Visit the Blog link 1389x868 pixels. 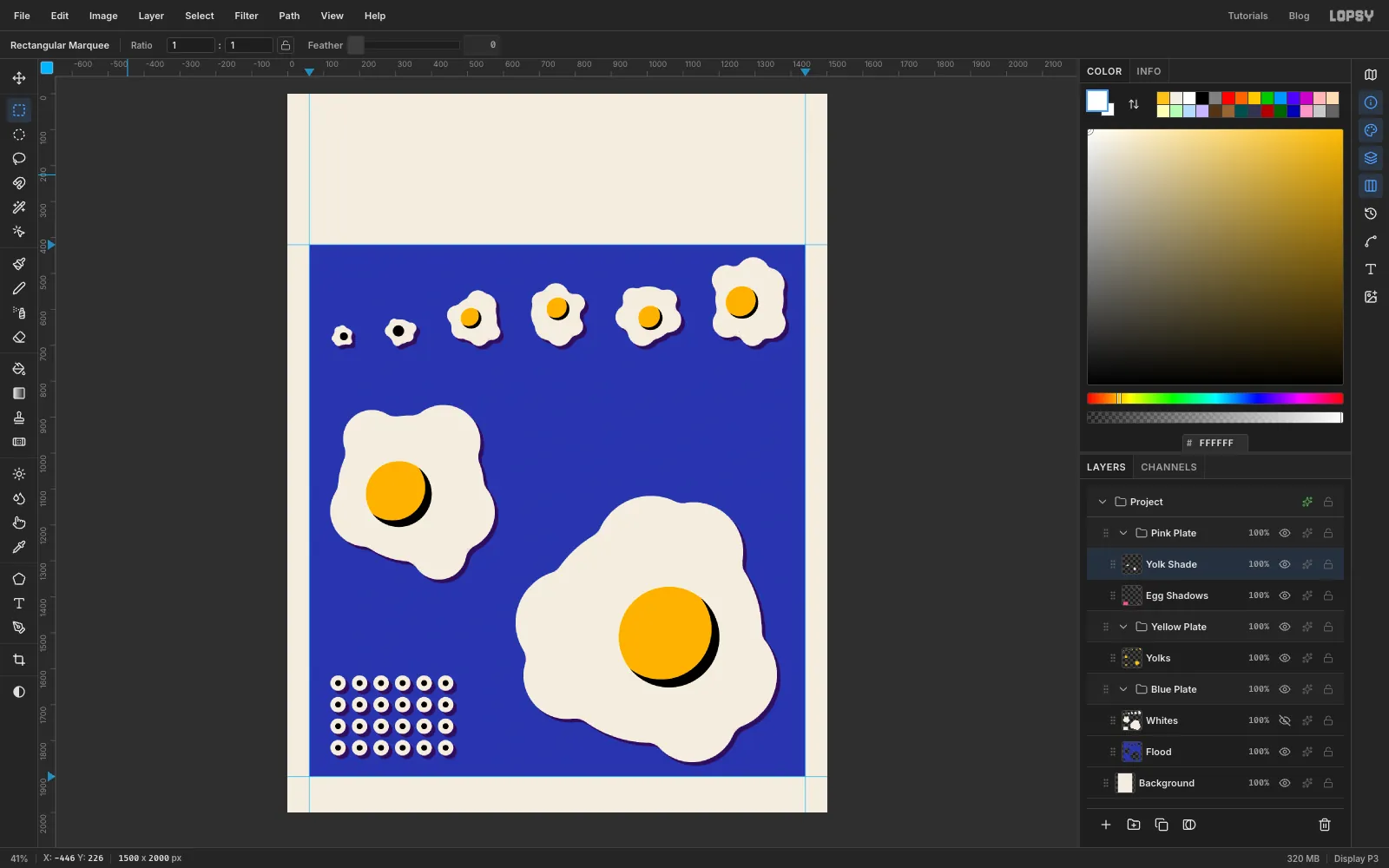1299,16
